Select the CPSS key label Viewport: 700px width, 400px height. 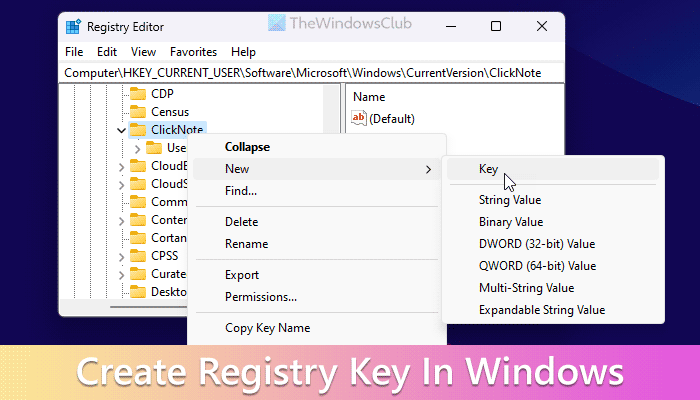tap(165, 256)
